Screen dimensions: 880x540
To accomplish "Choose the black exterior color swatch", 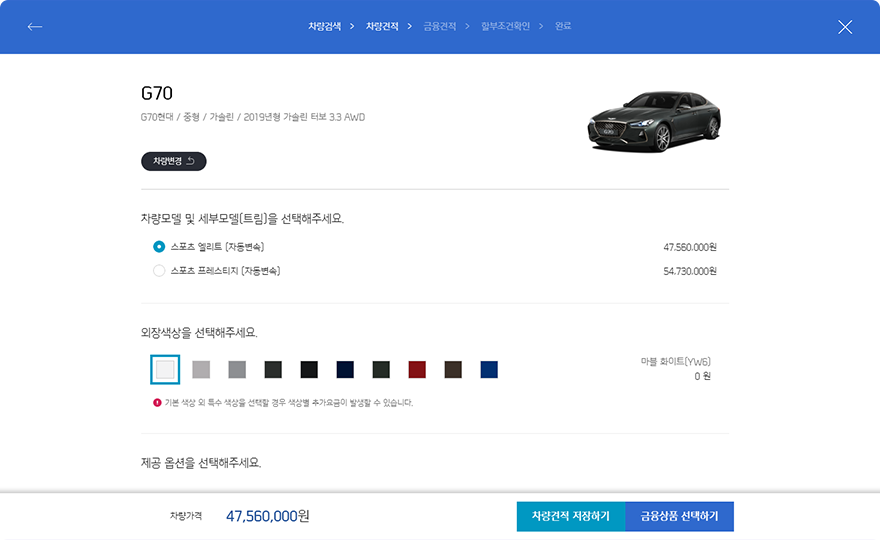I will 309,369.
